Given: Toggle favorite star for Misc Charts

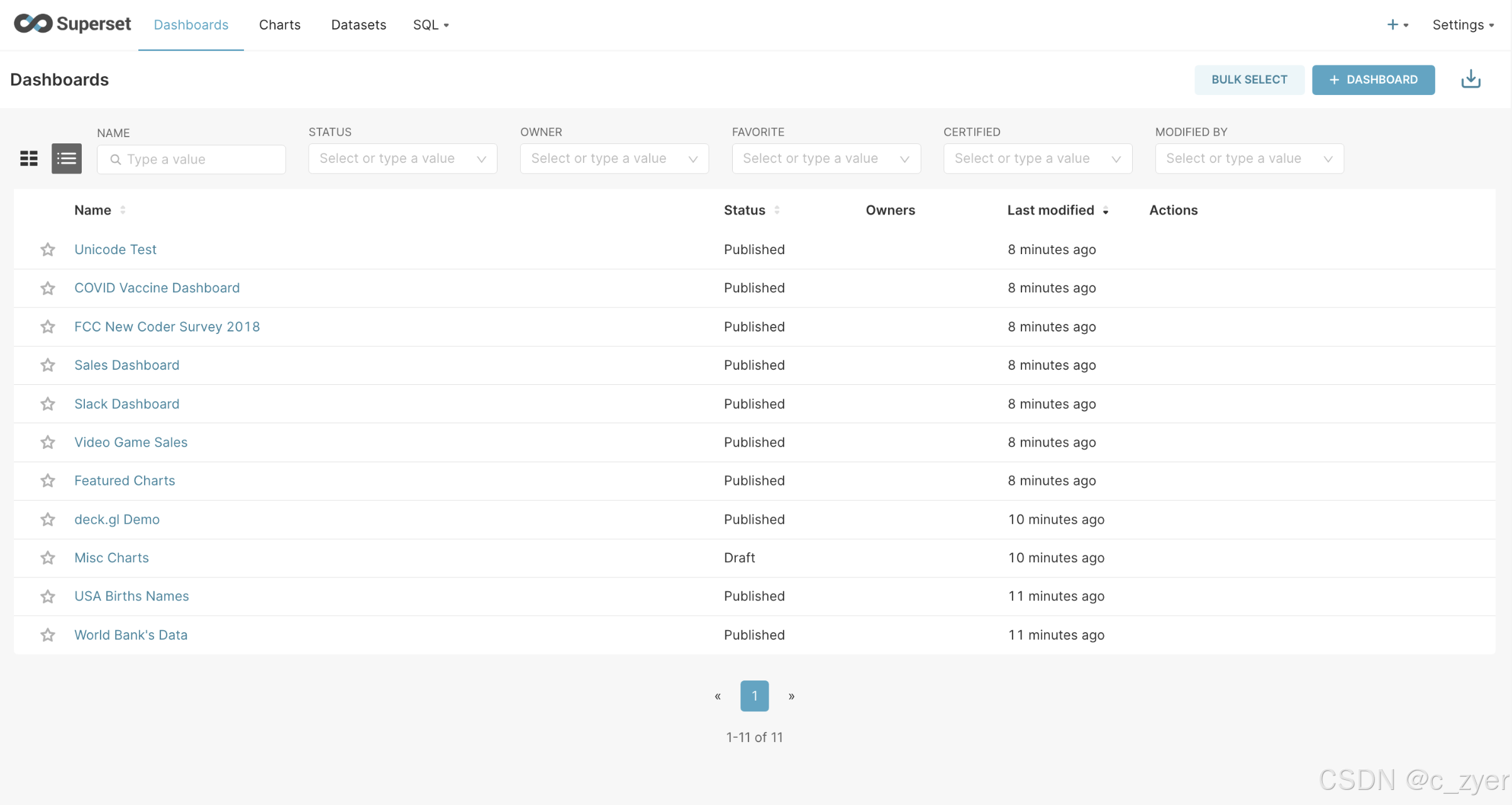Looking at the screenshot, I should [48, 558].
